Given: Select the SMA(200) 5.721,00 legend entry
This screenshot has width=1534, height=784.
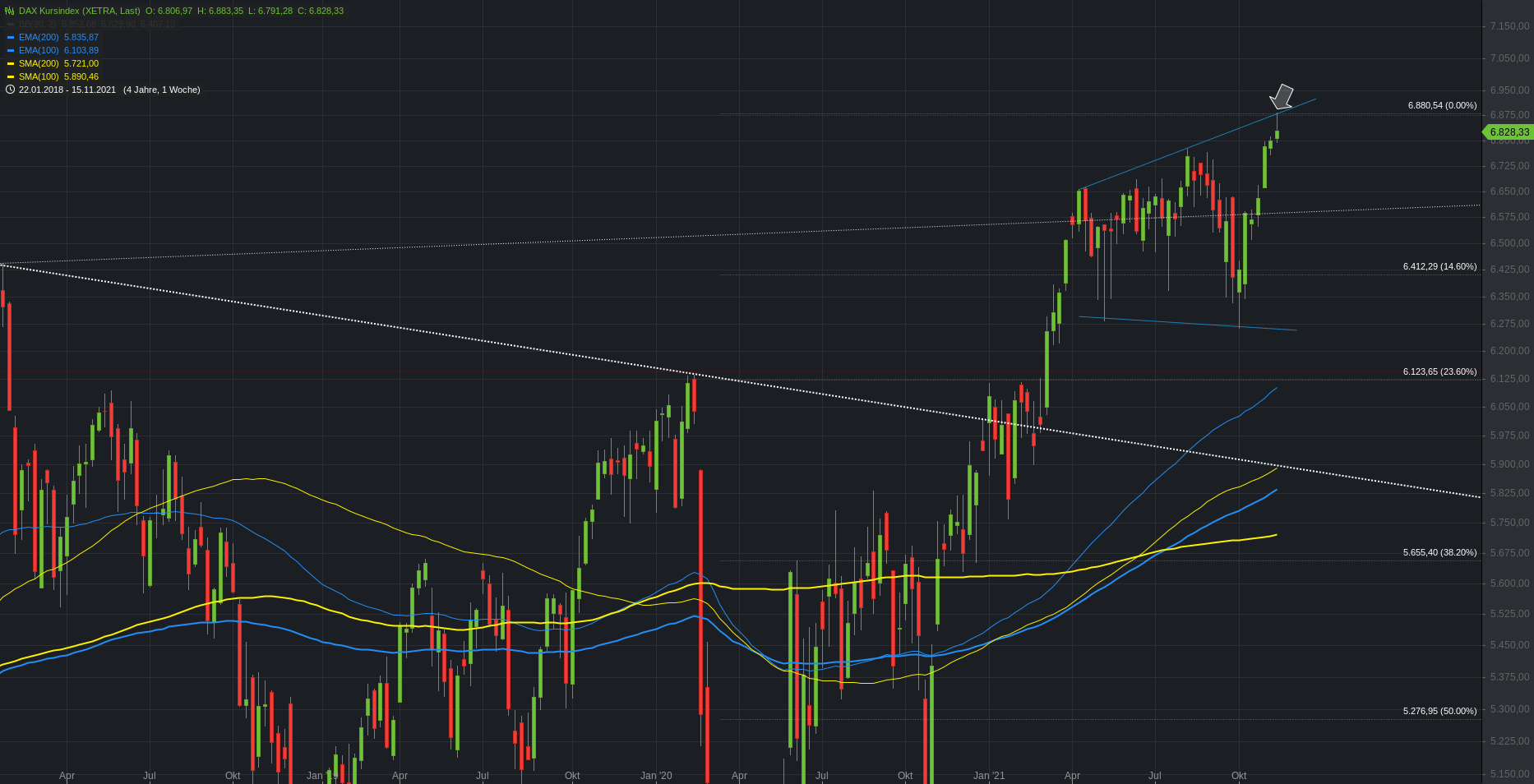Looking at the screenshot, I should pos(58,63).
